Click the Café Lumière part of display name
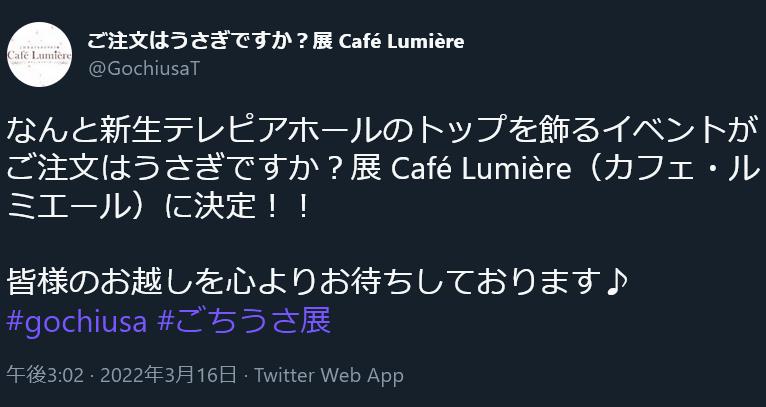The height and width of the screenshot is (407, 766). tap(401, 42)
